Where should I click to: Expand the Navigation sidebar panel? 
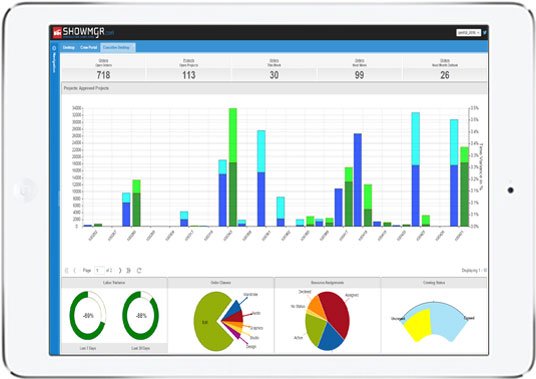pyautogui.click(x=54, y=60)
